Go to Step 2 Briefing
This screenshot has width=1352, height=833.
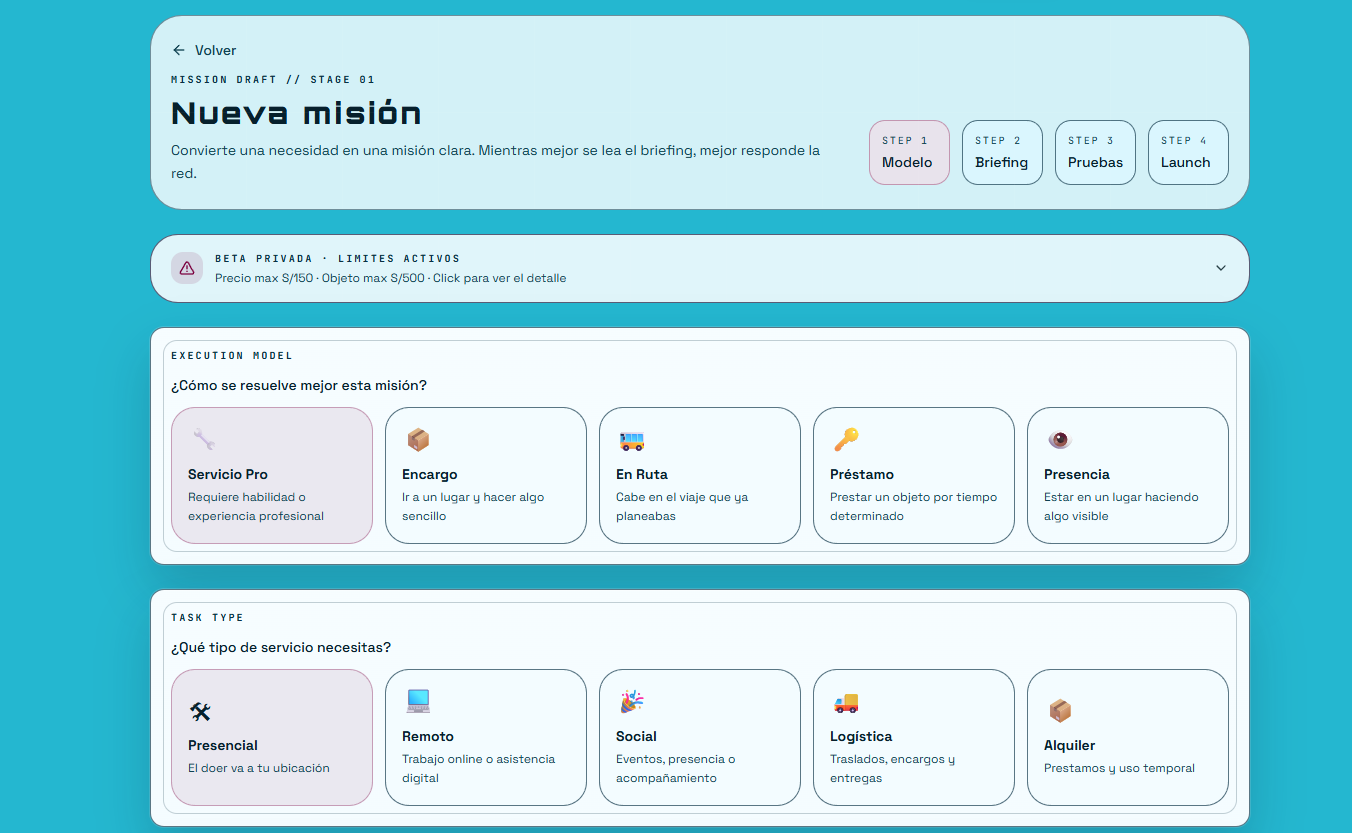(x=1002, y=153)
